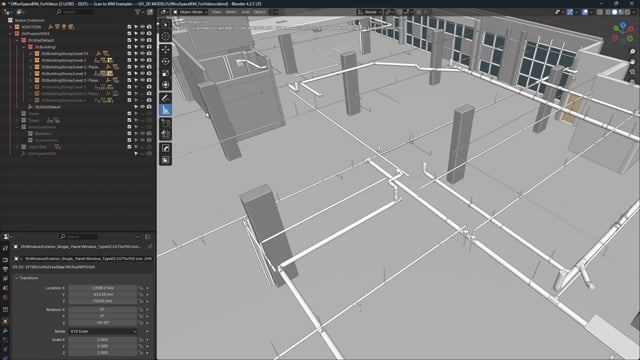Click animate dot beside Scale X
This screenshot has height=360, width=640.
tap(147, 340)
